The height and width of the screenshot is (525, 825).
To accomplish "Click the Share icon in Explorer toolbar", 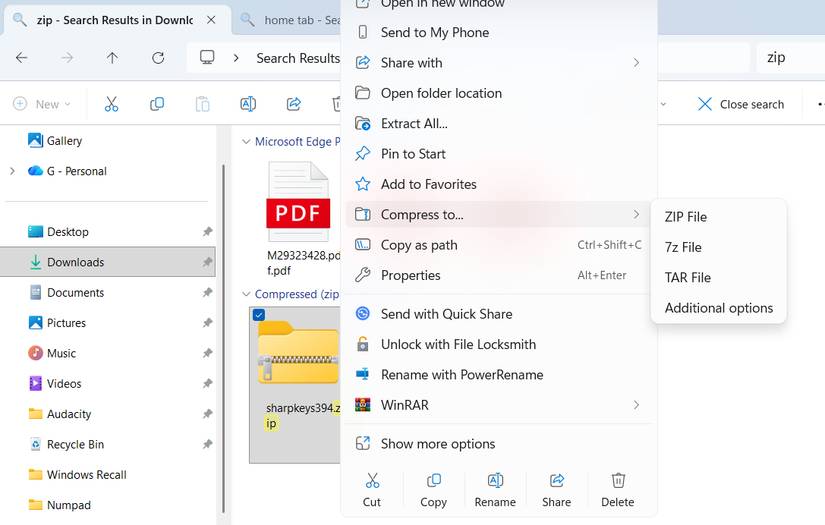I will pos(294,104).
